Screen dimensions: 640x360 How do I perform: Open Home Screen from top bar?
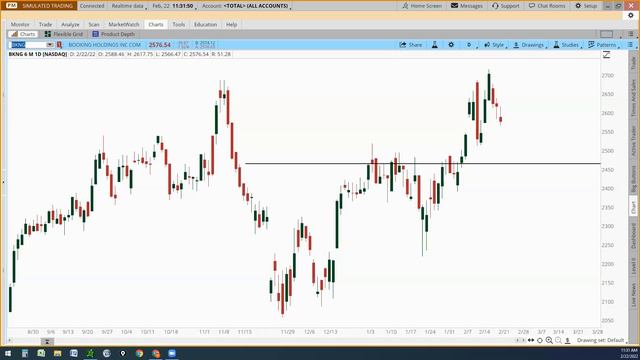point(422,6)
